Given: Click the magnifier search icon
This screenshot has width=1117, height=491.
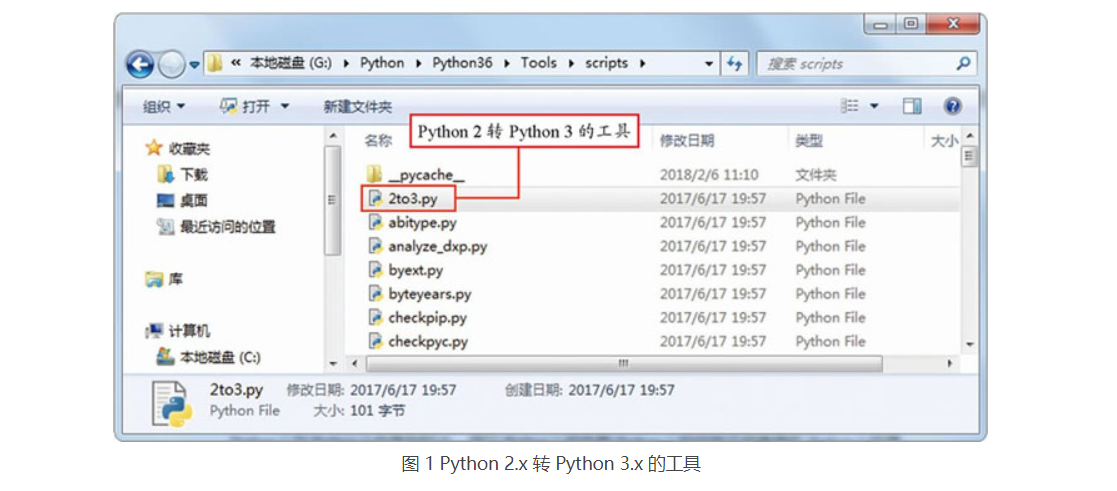Looking at the screenshot, I should click(x=963, y=64).
